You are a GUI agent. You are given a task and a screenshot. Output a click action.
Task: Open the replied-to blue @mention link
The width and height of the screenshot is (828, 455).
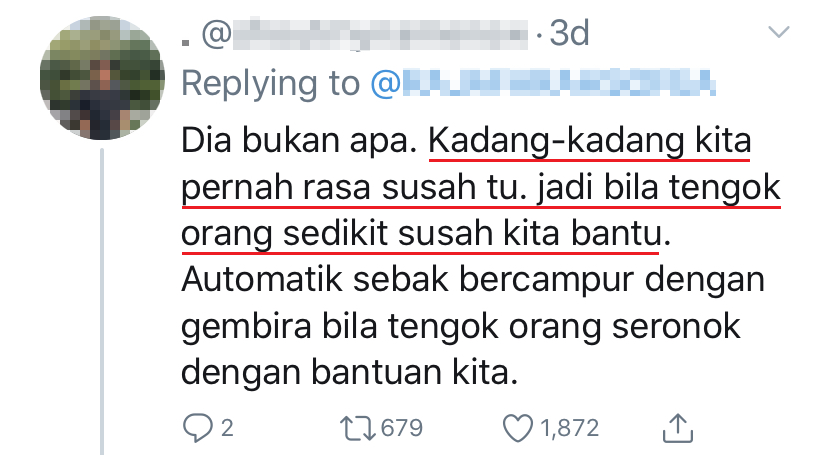coord(544,83)
